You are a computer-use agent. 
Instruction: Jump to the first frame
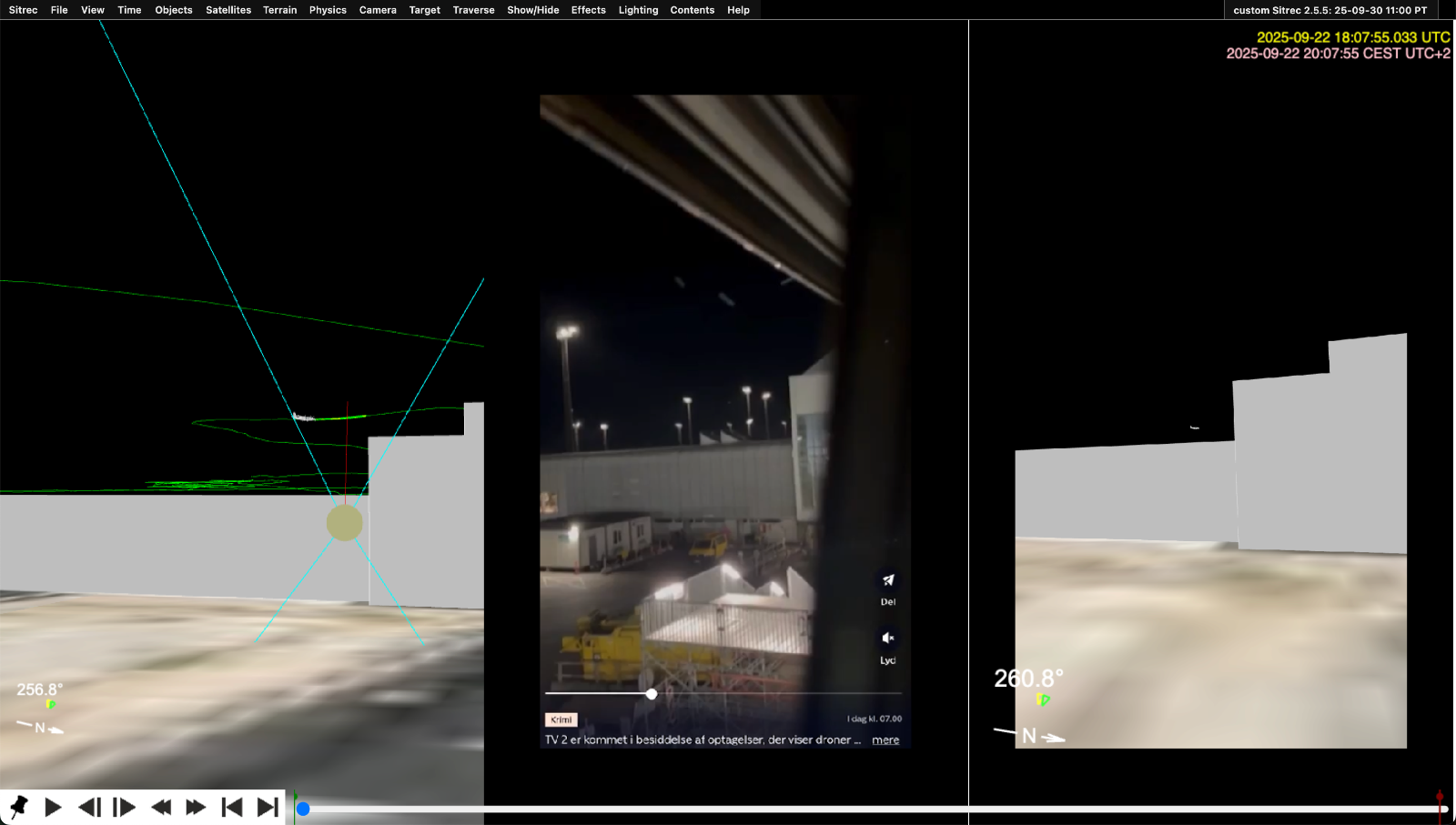tap(232, 807)
